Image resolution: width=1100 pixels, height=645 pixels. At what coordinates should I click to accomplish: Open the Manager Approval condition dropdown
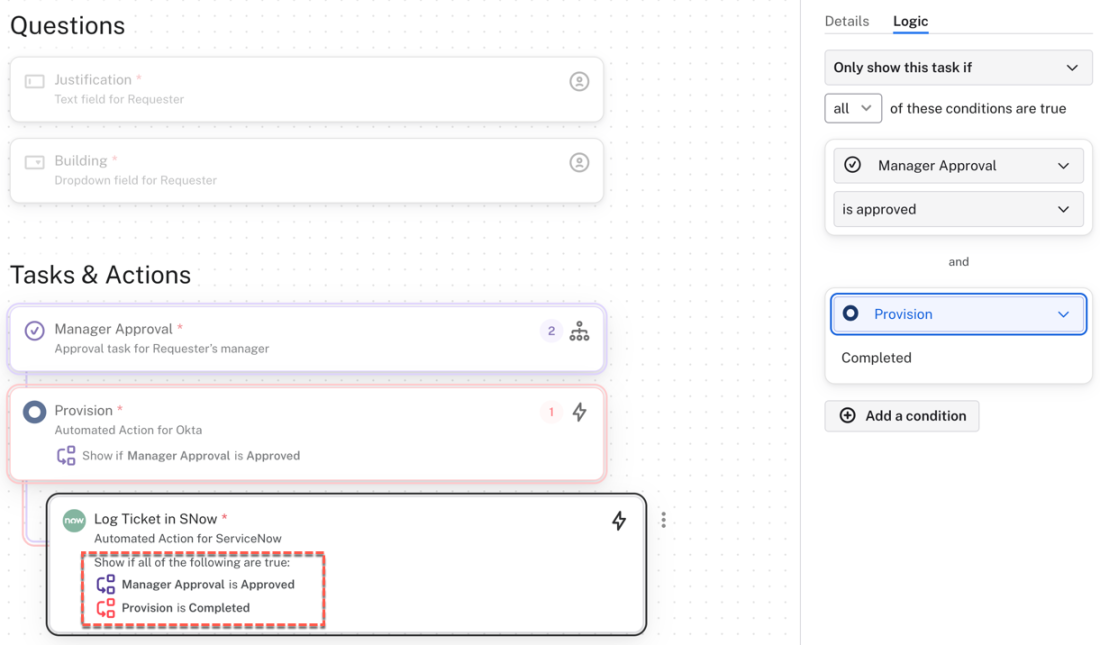coord(958,166)
